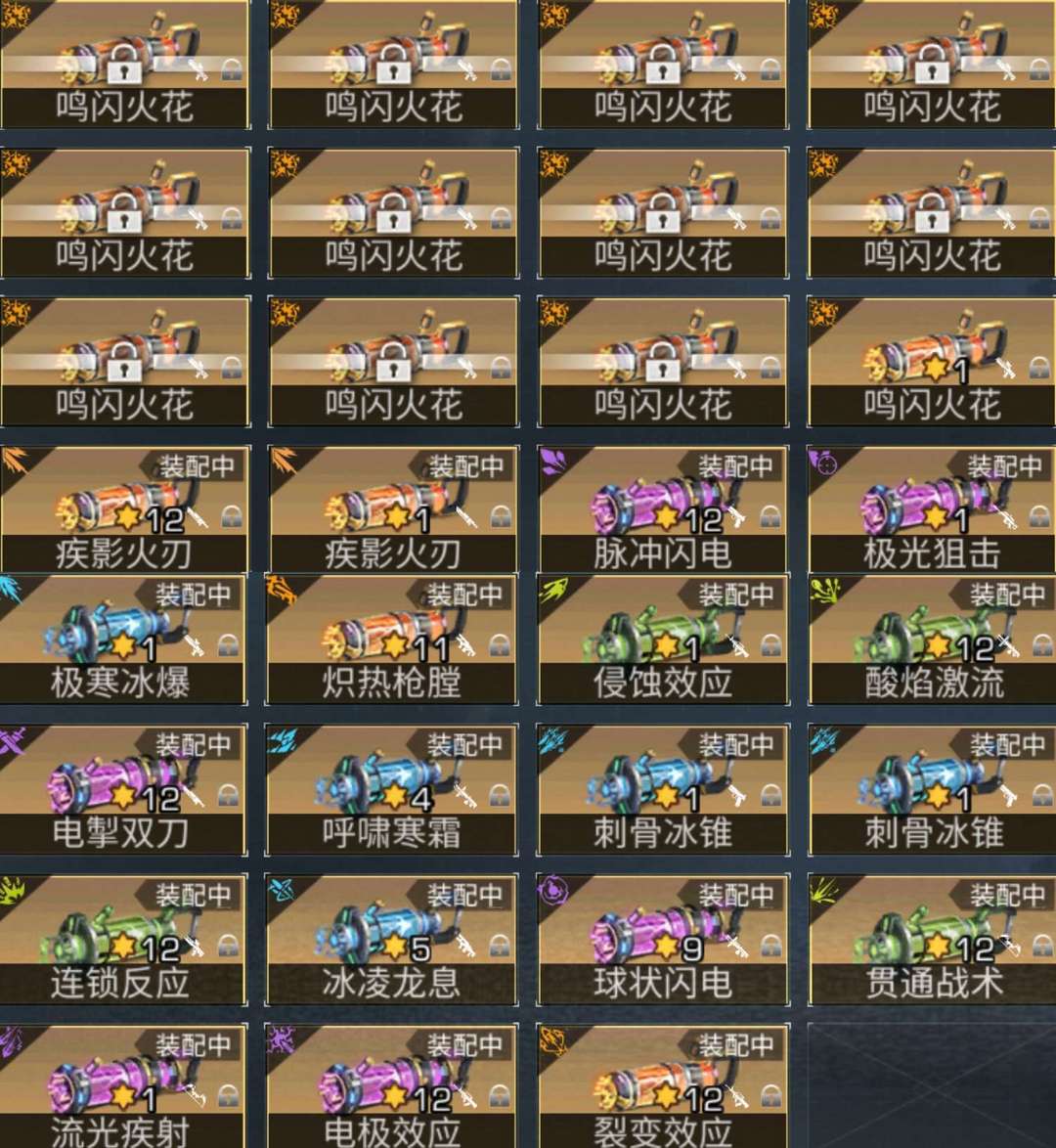This screenshot has height=1148, width=1056.
Task: Choose the 连锁反应 core card
Action: coord(123,940)
